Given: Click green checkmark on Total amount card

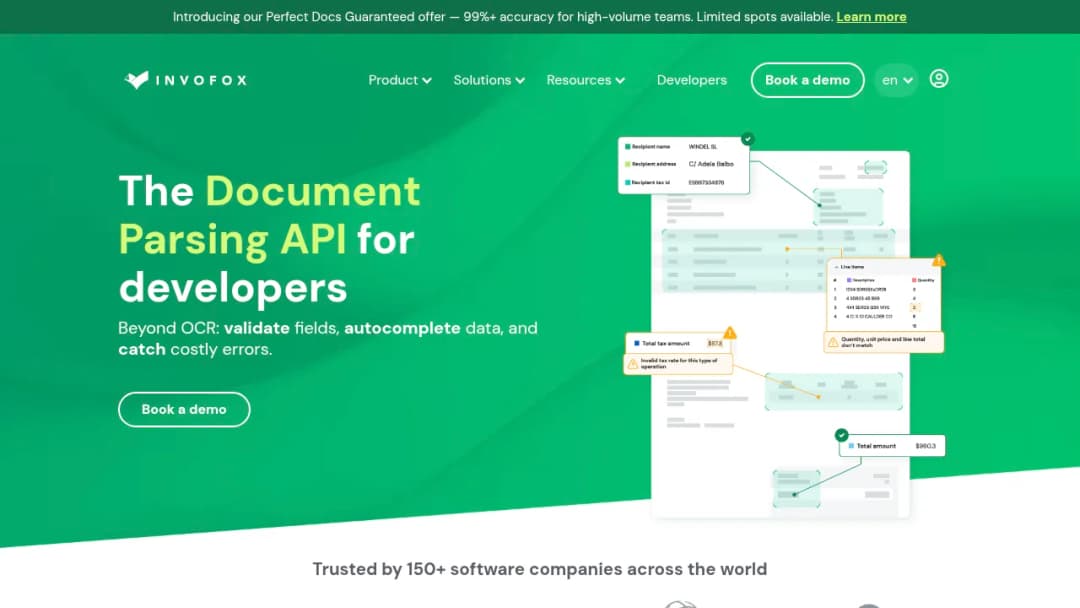Looking at the screenshot, I should [x=841, y=434].
